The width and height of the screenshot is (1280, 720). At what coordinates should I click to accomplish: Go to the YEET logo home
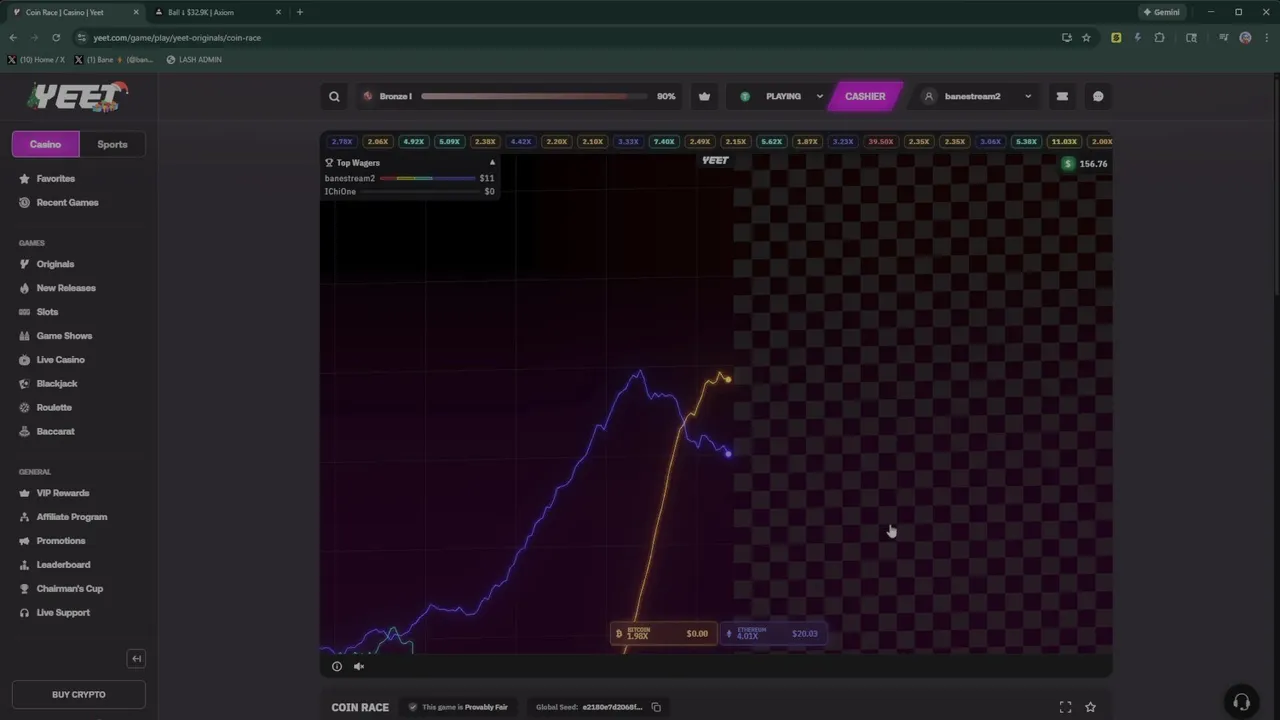(78, 96)
